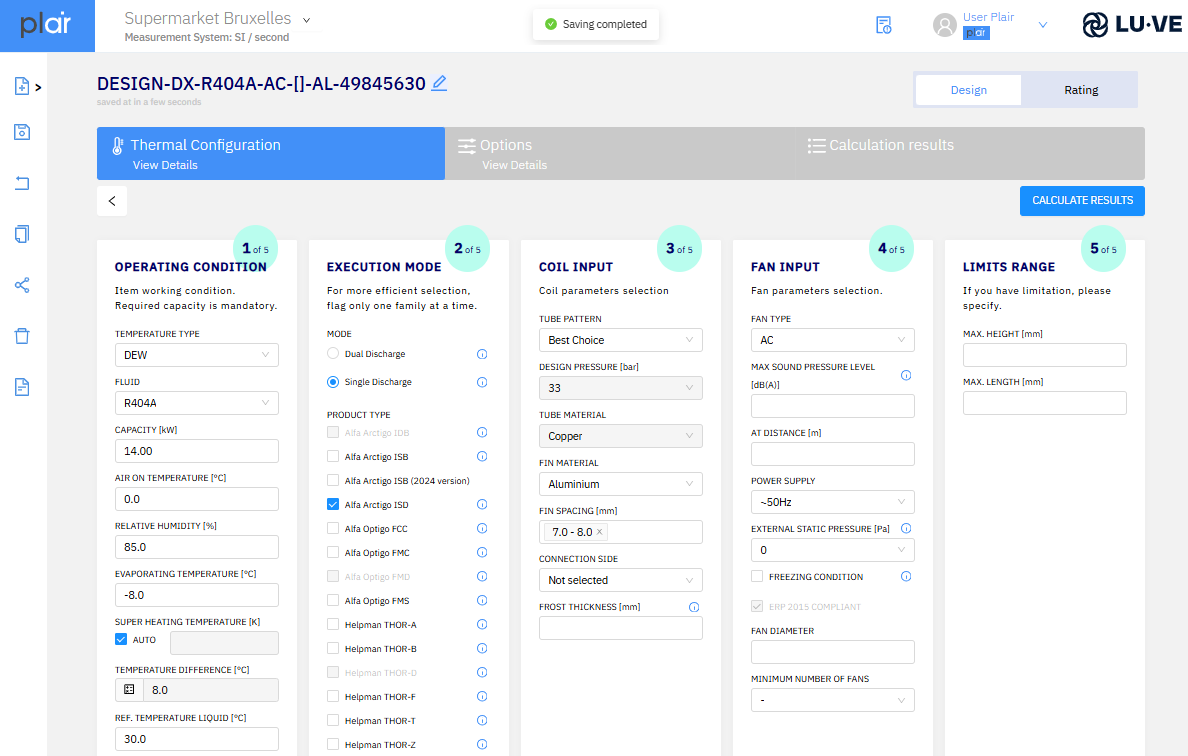Viewport: 1188px width, 756px height.
Task: Enable Freezing Condition checkbox
Action: click(757, 576)
